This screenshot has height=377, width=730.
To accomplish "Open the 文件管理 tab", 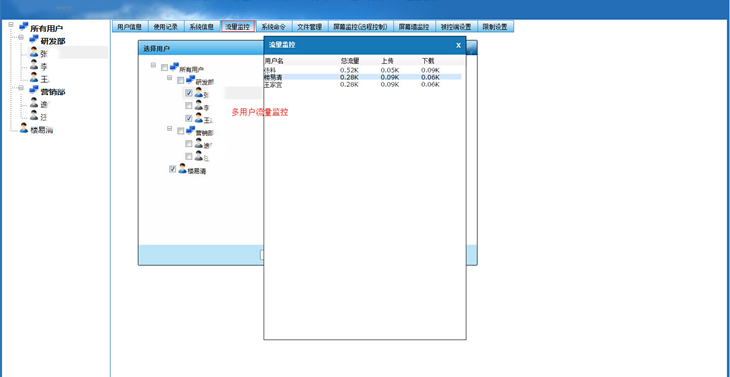I will (x=310, y=27).
